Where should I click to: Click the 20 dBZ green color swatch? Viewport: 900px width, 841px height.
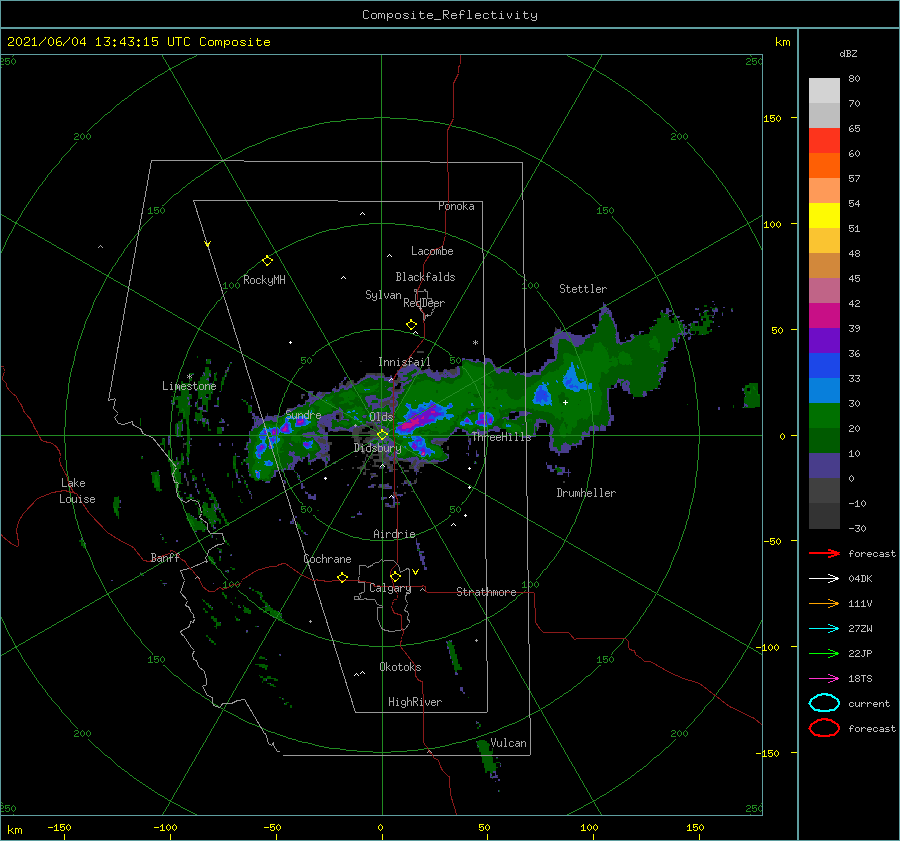pos(824,415)
